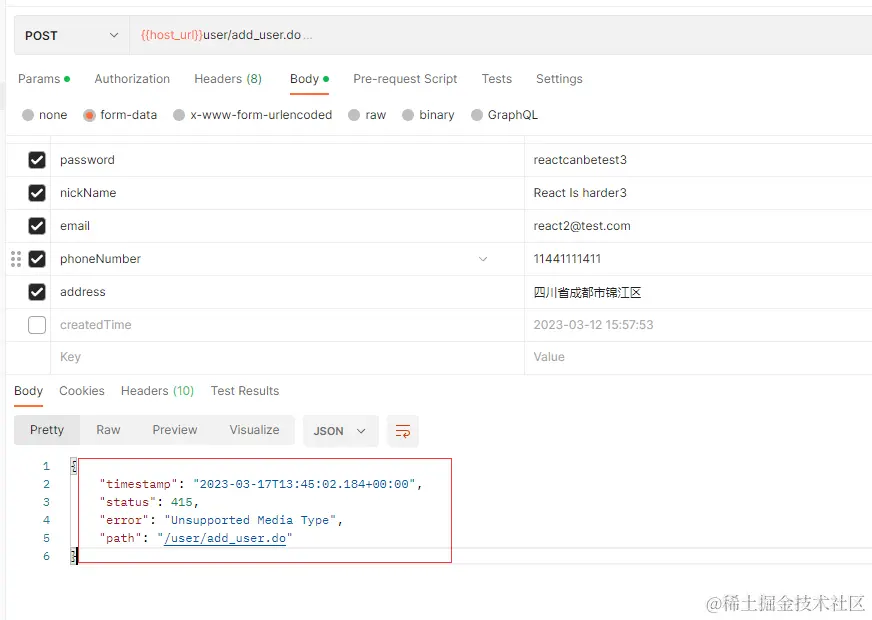Viewport: 872px width, 620px height.
Task: Click the empty Key input field
Action: click(287, 357)
